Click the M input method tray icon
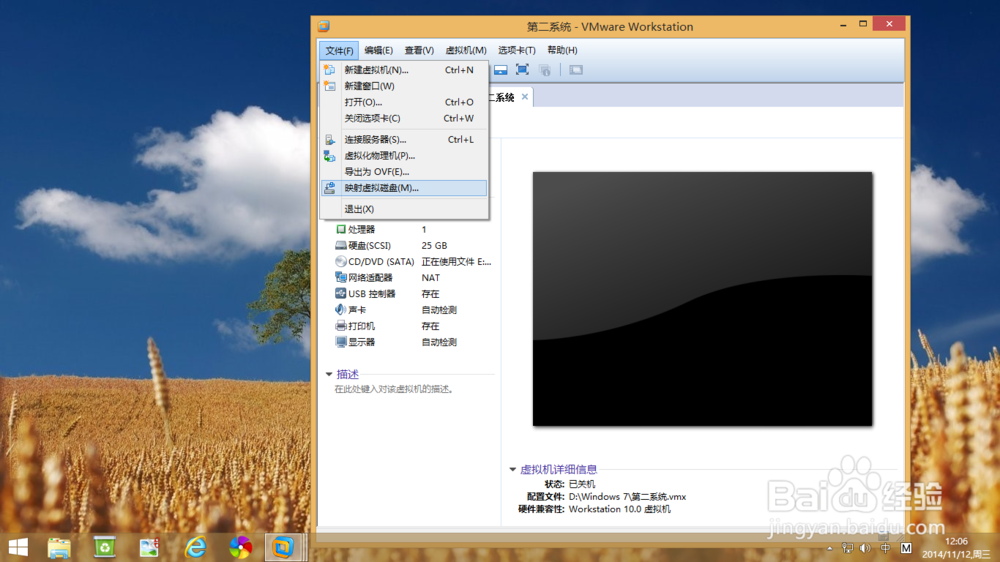This screenshot has width=1000, height=562. [906, 548]
